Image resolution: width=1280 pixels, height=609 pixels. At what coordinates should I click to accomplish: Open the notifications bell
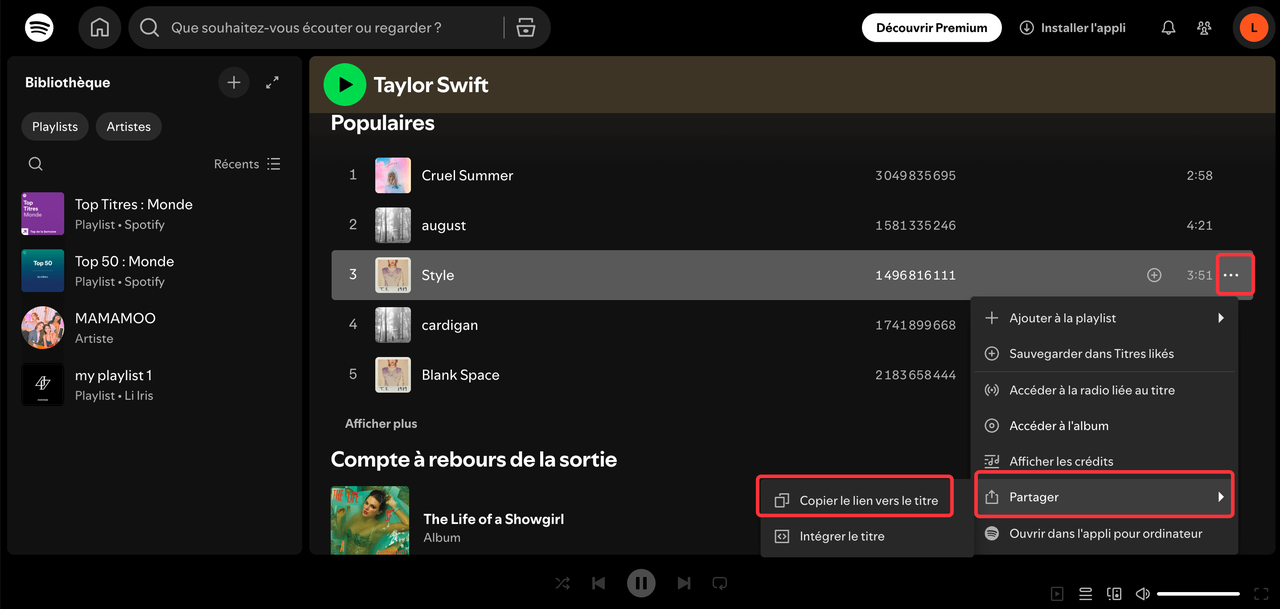pyautogui.click(x=1168, y=28)
